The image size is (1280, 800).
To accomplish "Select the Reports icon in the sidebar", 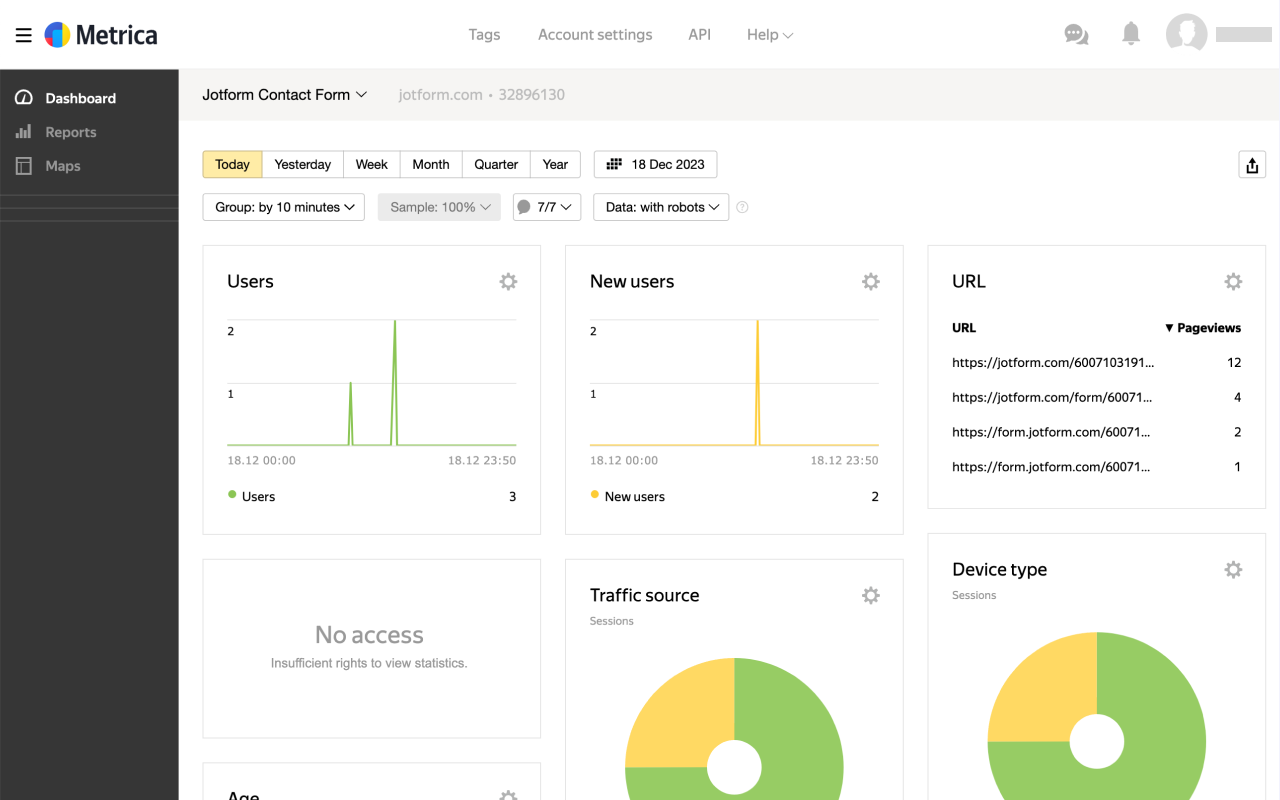I will (22, 131).
